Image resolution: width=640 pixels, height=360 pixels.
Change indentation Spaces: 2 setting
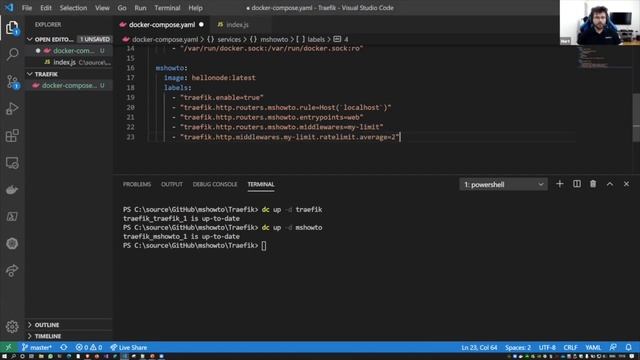[518, 347]
